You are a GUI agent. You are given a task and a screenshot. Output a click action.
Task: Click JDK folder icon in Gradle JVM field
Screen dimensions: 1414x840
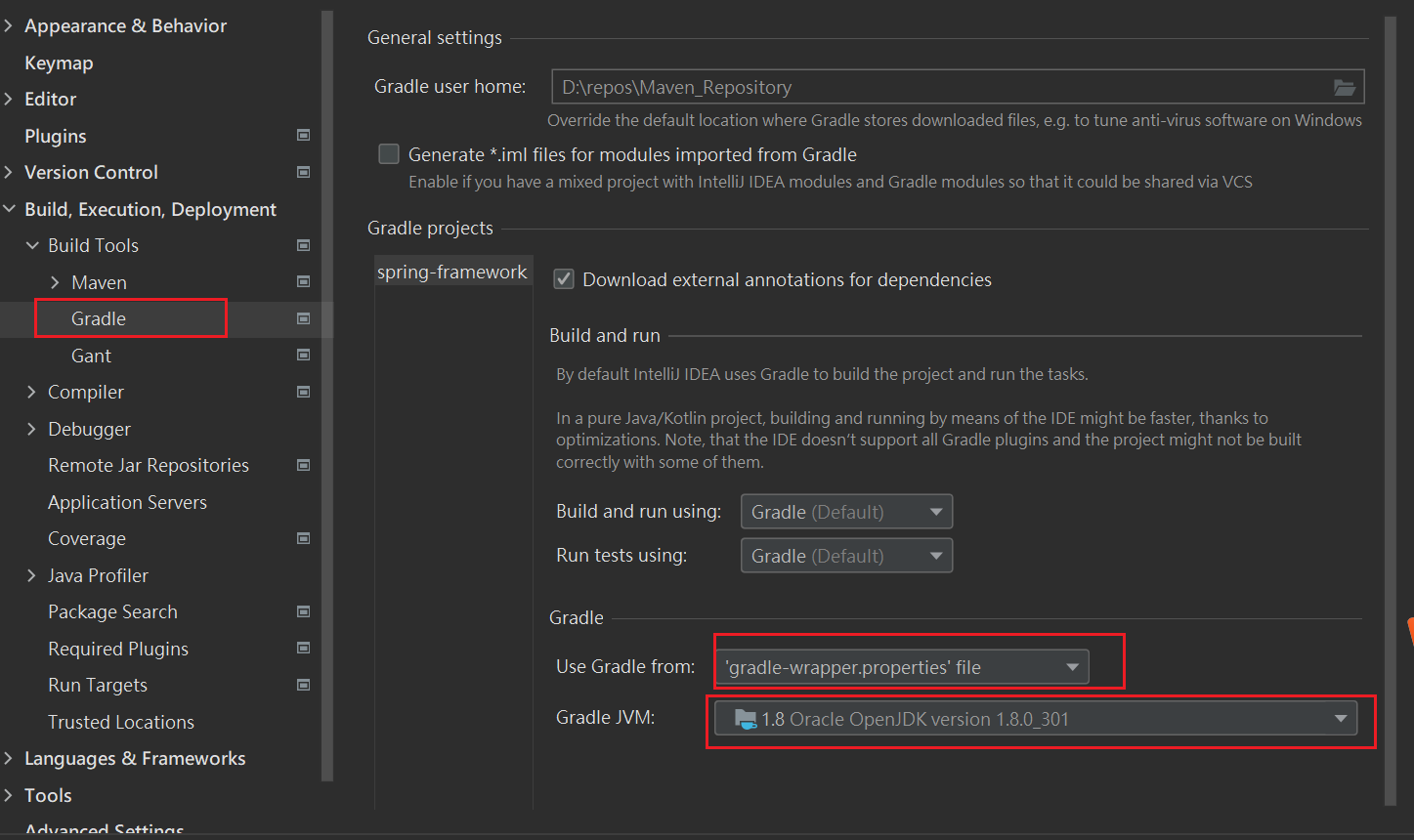746,720
